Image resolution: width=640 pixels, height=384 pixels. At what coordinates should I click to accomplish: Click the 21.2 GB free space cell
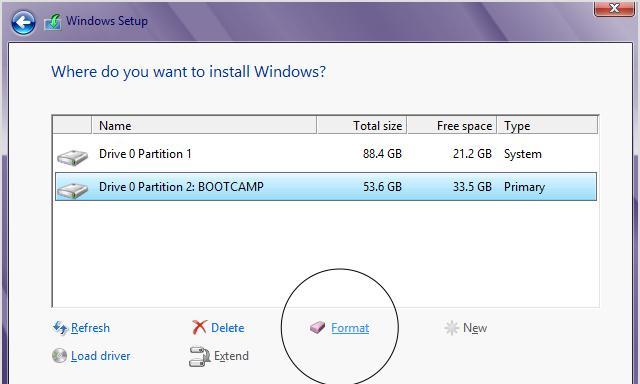coord(472,154)
